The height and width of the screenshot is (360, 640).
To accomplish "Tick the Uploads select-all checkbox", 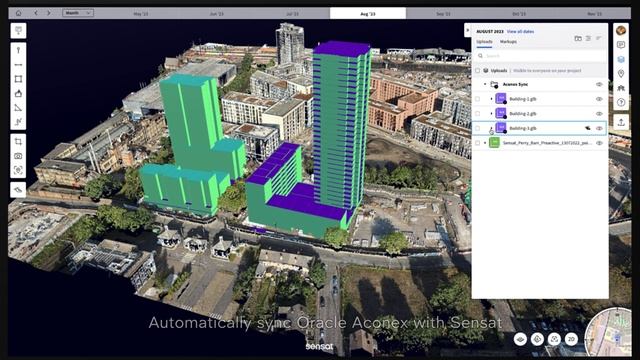I will pos(478,71).
